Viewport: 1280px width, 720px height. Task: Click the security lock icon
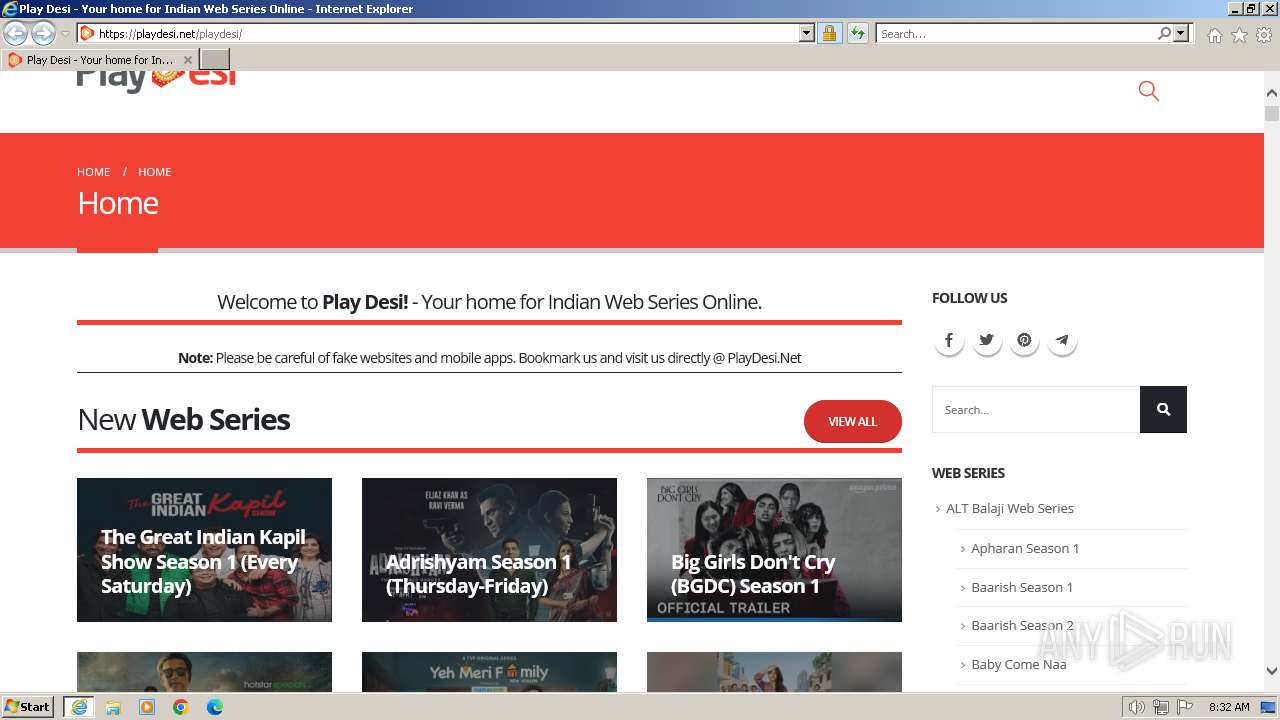pos(829,33)
